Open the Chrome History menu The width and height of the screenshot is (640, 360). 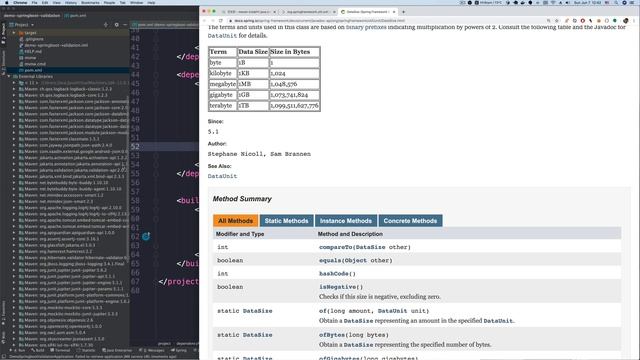[71, 2]
